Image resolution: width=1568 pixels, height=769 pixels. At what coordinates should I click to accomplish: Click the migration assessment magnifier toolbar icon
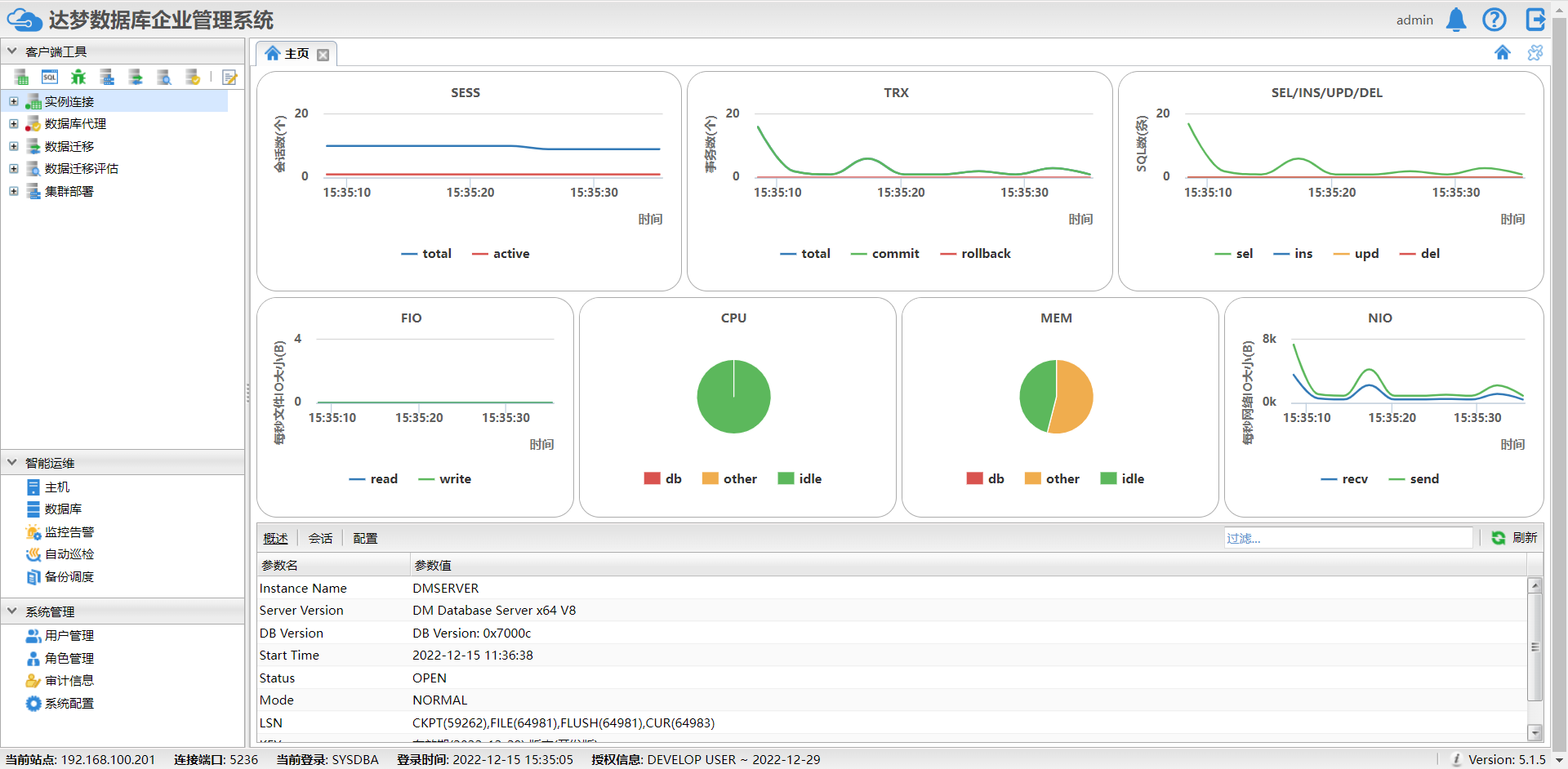pos(164,78)
